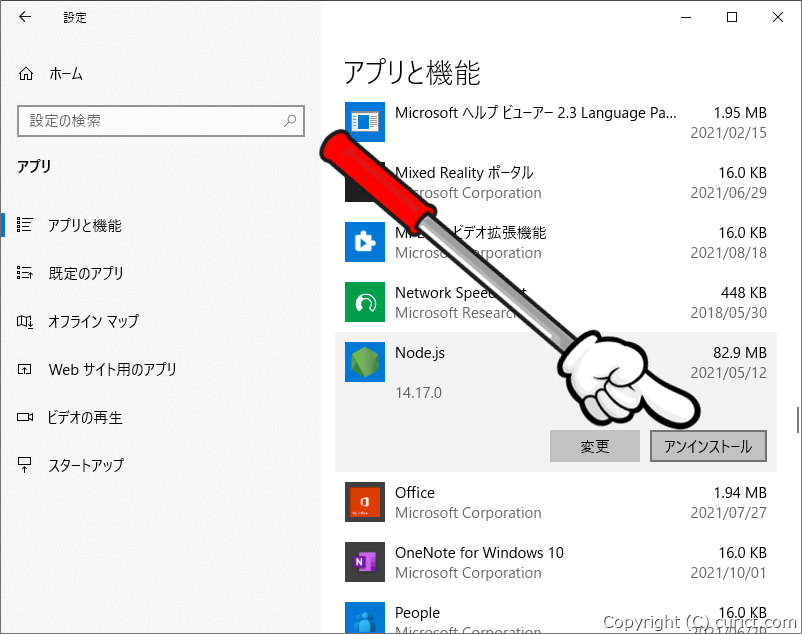Click the アプリと機能 page heading
802x634 pixels.
click(412, 72)
